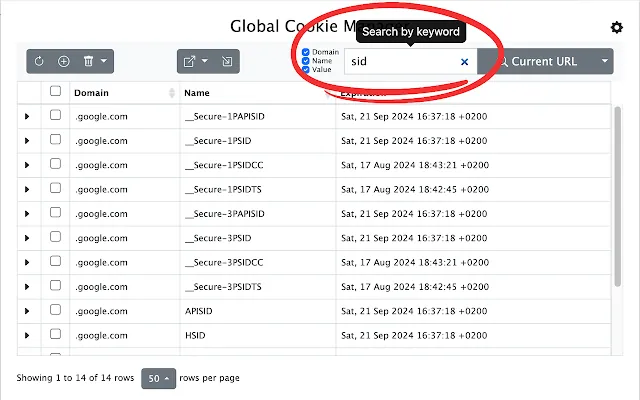Expand the APISID row details
The image size is (640, 400).
coord(27,311)
